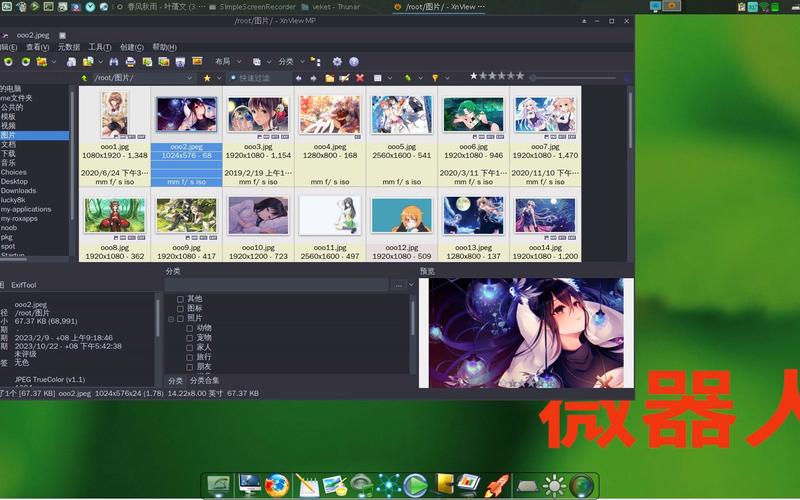Check the 朋友 category checkbox
The height and width of the screenshot is (500, 800).
189,367
